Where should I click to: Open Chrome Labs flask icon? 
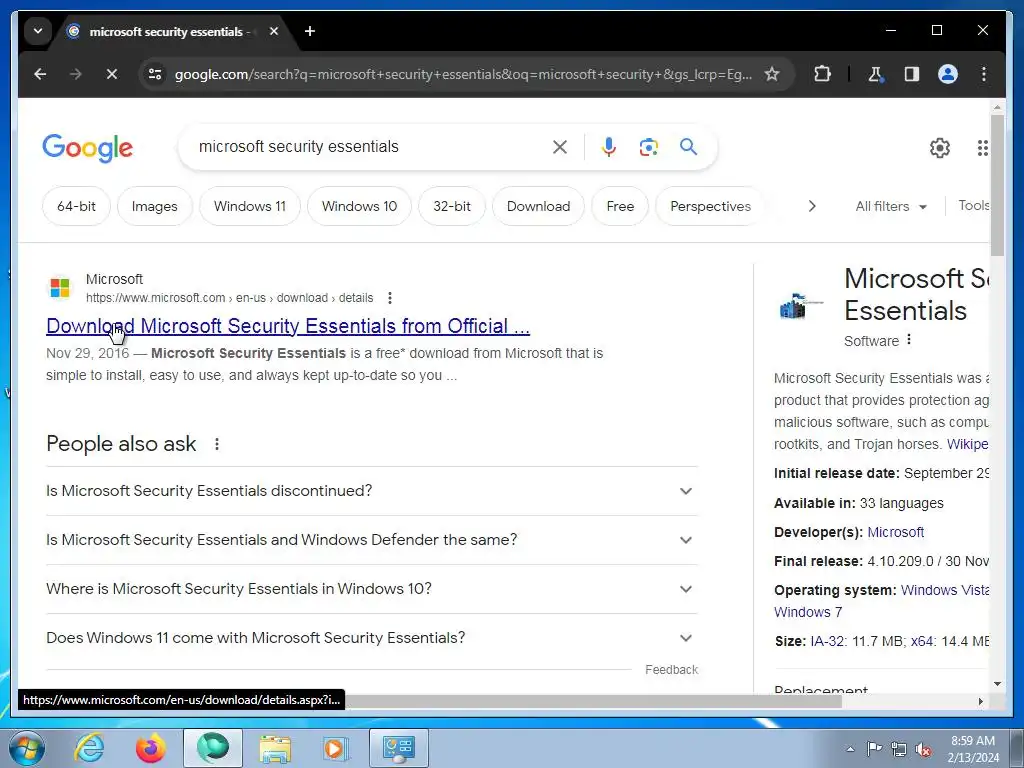point(876,74)
